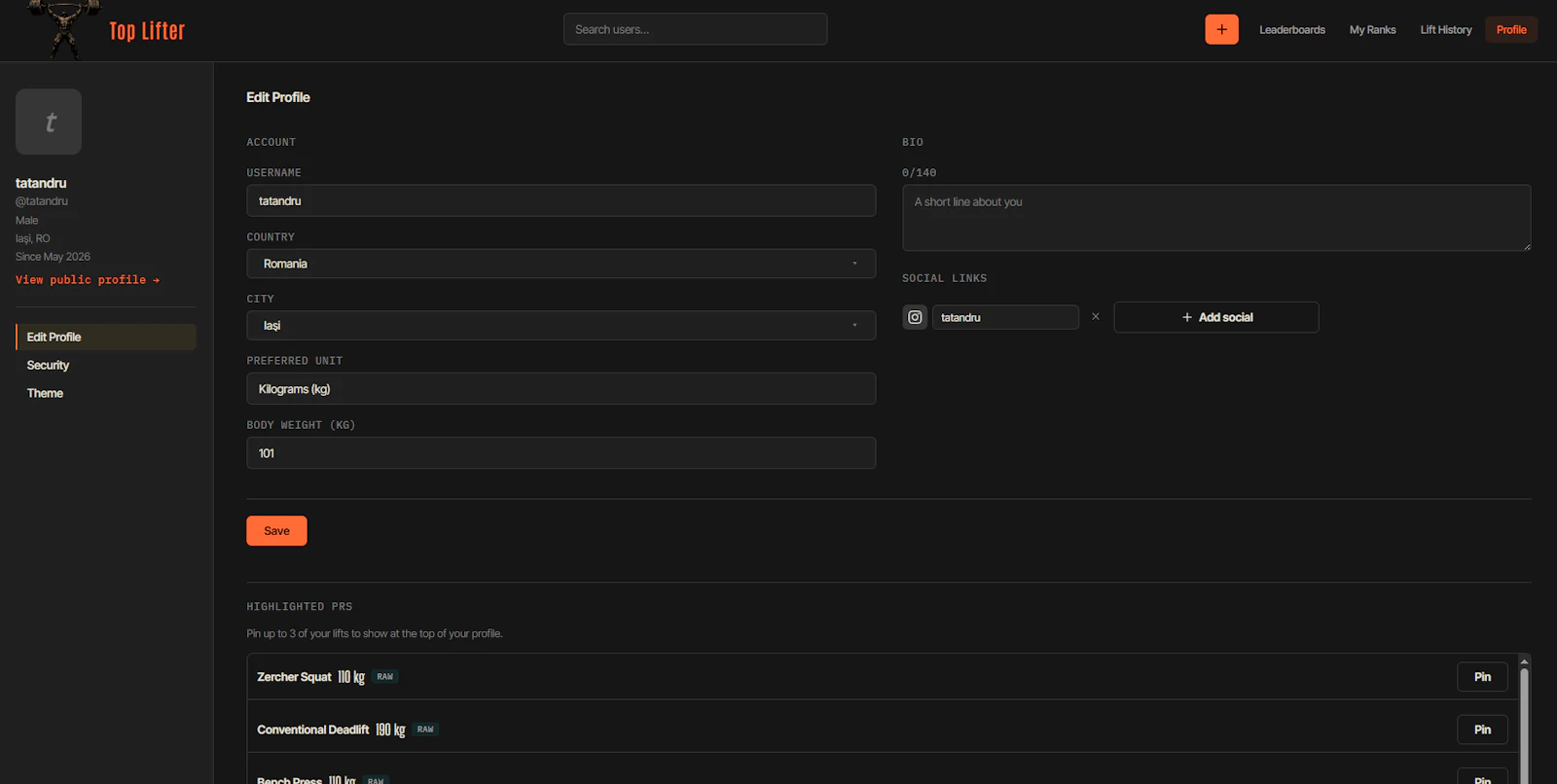
Task: Open the City dropdown showing Iași
Action: [561, 325]
